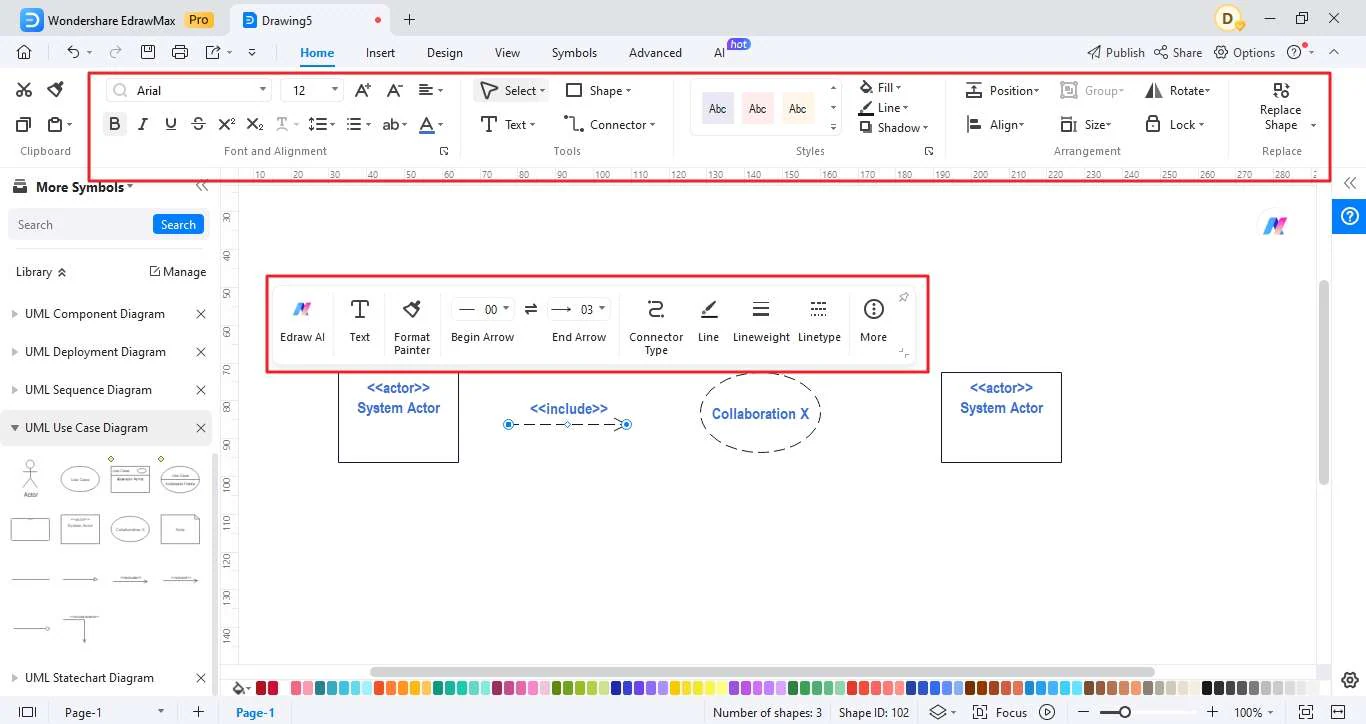Swap begin and end arrows icon
Image resolution: width=1366 pixels, height=724 pixels.
531,309
